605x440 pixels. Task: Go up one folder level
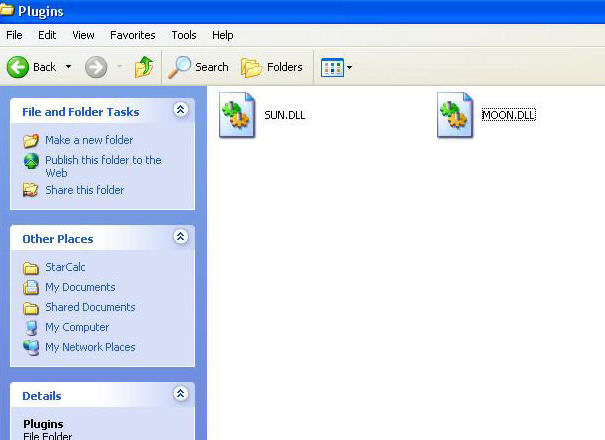coord(144,67)
